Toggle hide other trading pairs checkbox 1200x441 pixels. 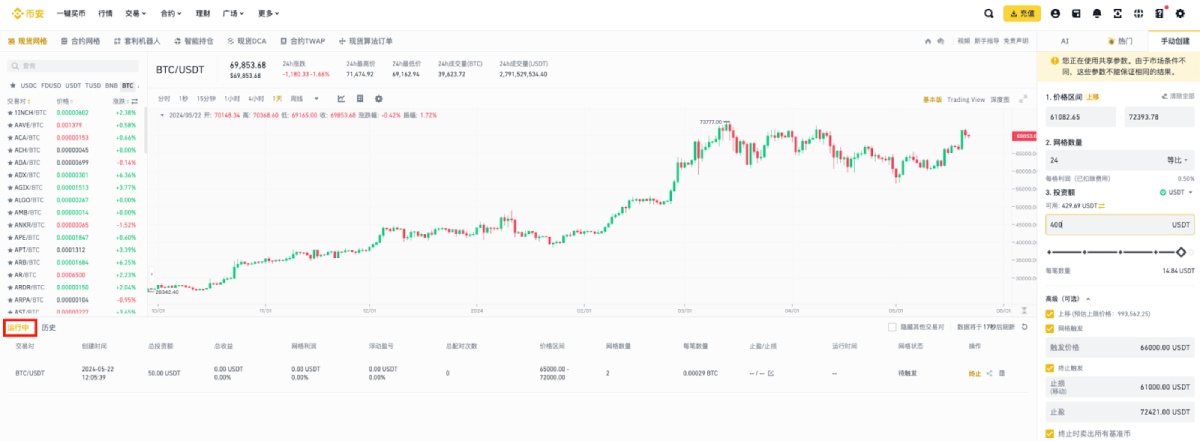(x=892, y=327)
